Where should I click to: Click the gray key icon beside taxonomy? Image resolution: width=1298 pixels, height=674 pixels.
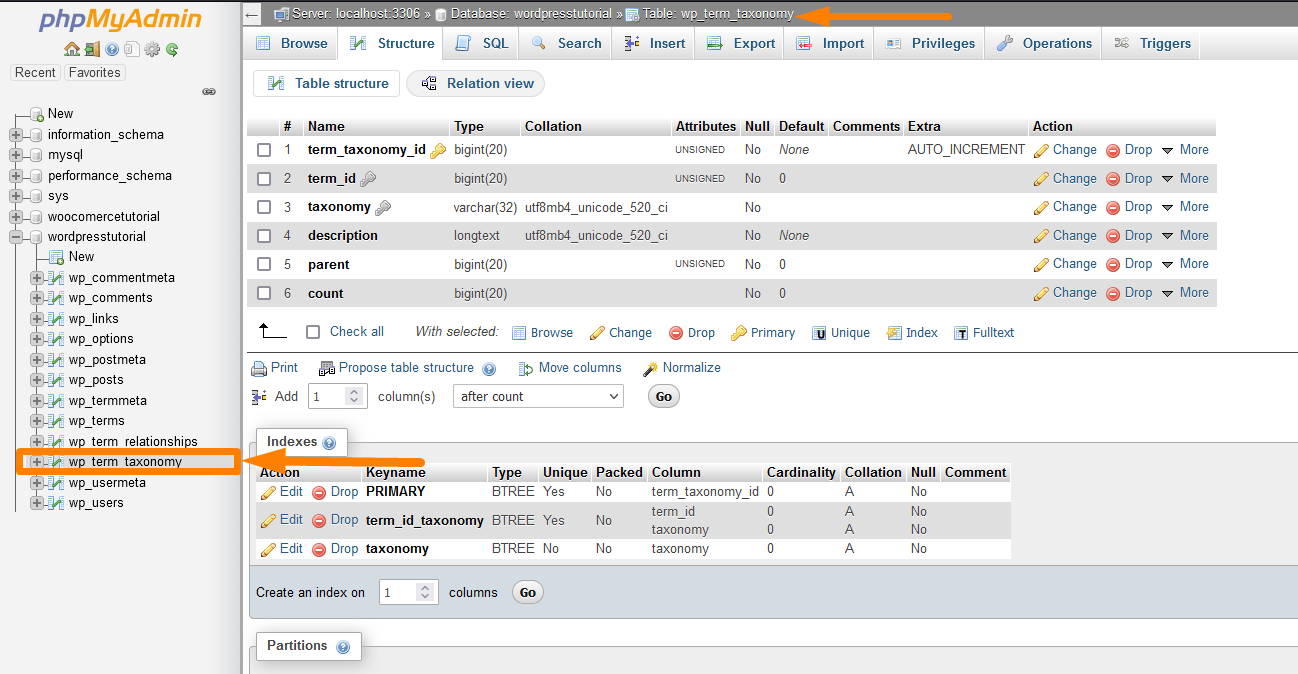pyautogui.click(x=383, y=208)
